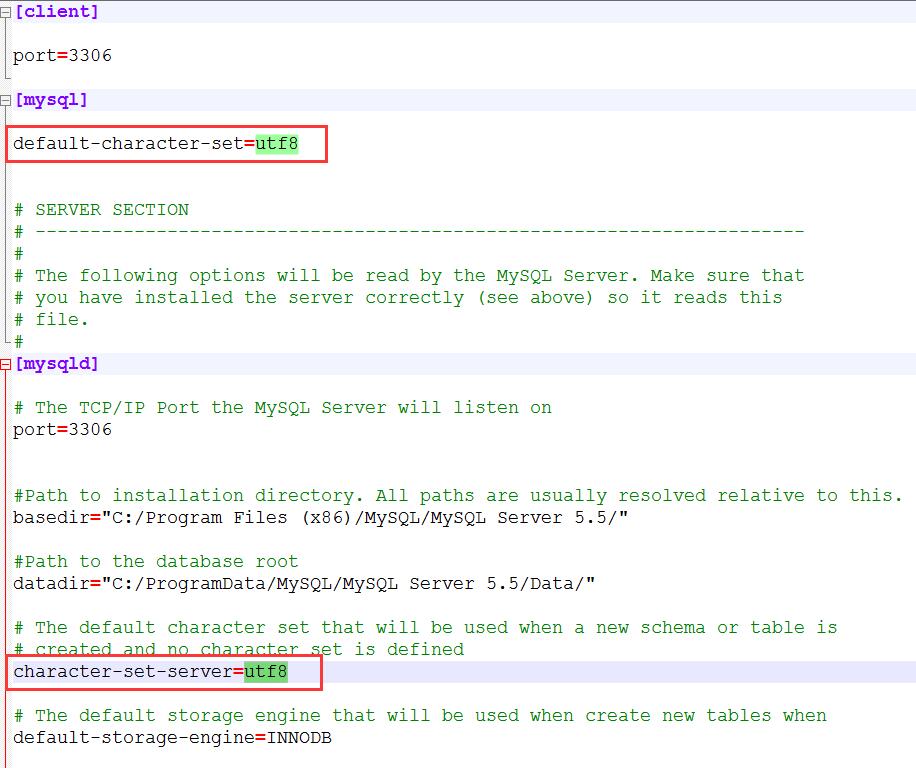Screen dimensions: 916x768
Task: Click the [mysql] section header text
Action: tap(51, 100)
